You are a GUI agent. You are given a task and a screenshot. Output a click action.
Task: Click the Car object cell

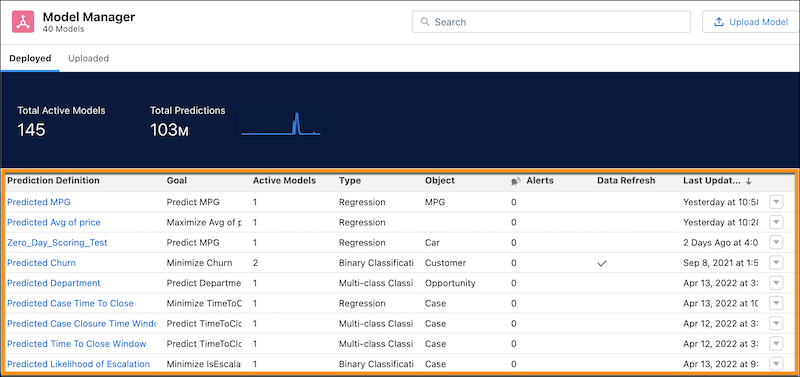pos(432,242)
